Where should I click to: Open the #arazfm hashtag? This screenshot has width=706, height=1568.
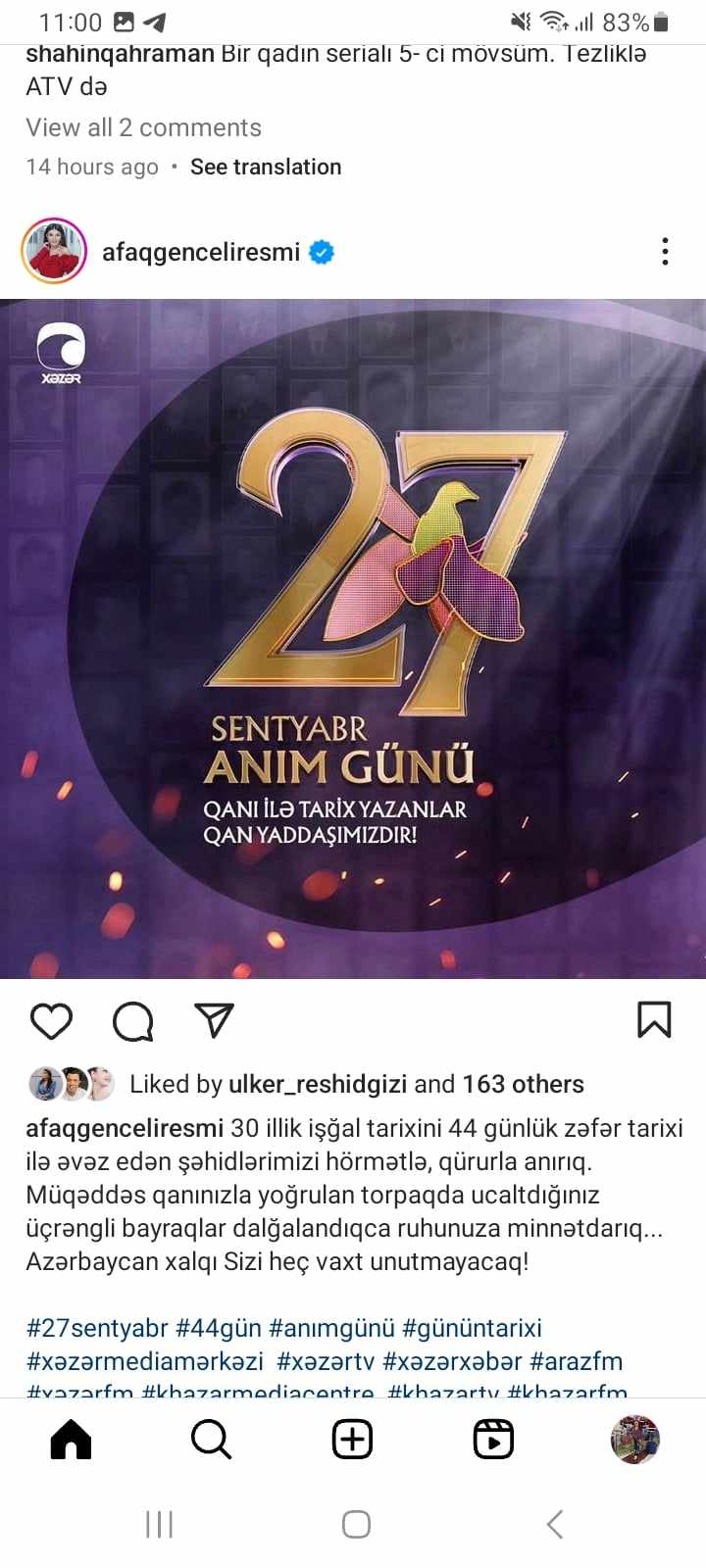click(x=576, y=1361)
